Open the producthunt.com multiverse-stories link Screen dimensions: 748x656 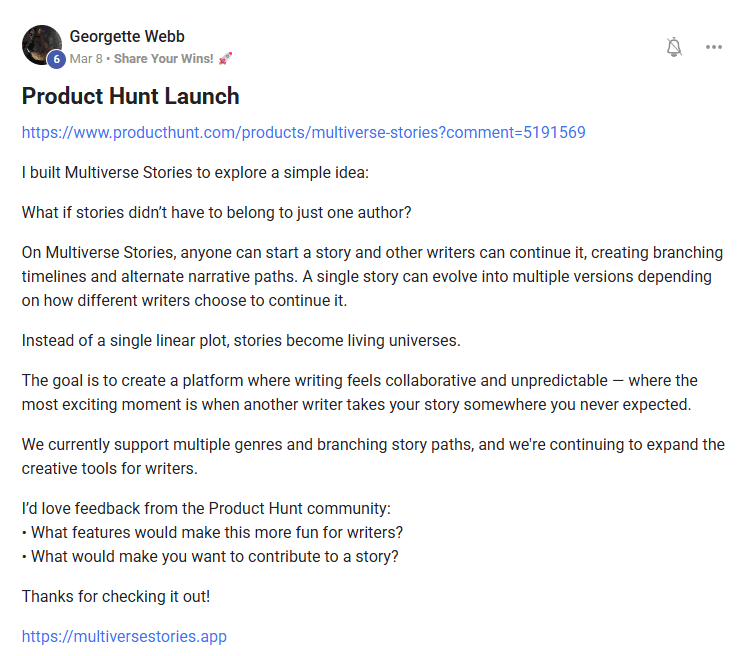303,132
